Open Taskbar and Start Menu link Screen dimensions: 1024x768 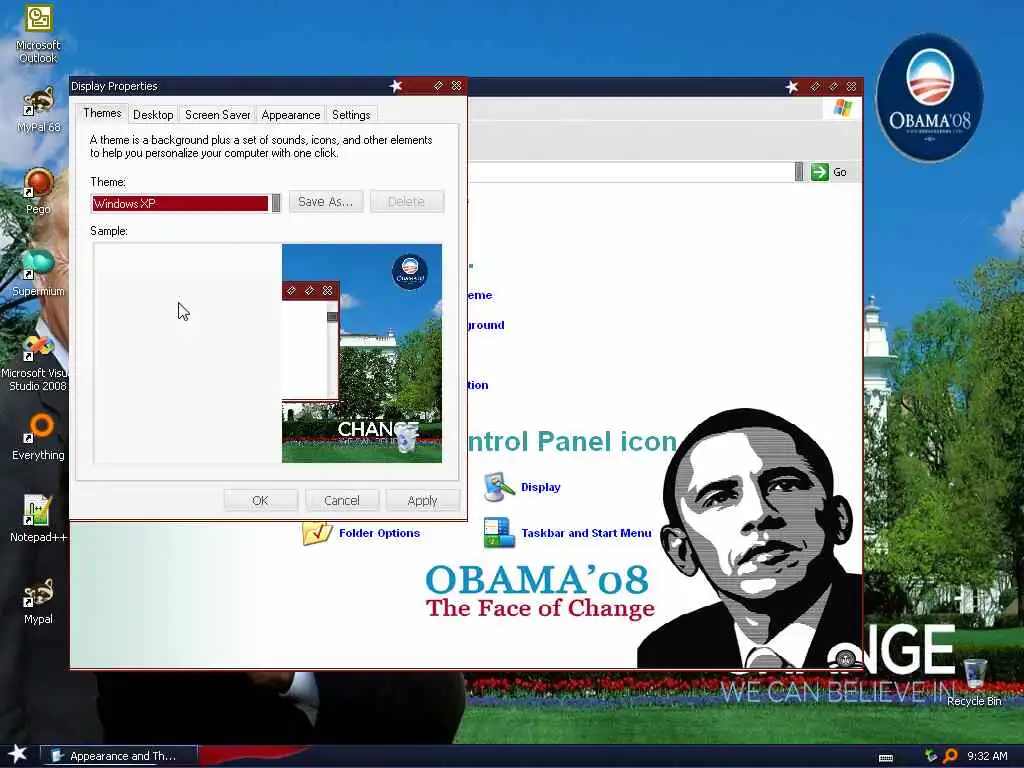pyautogui.click(x=586, y=533)
